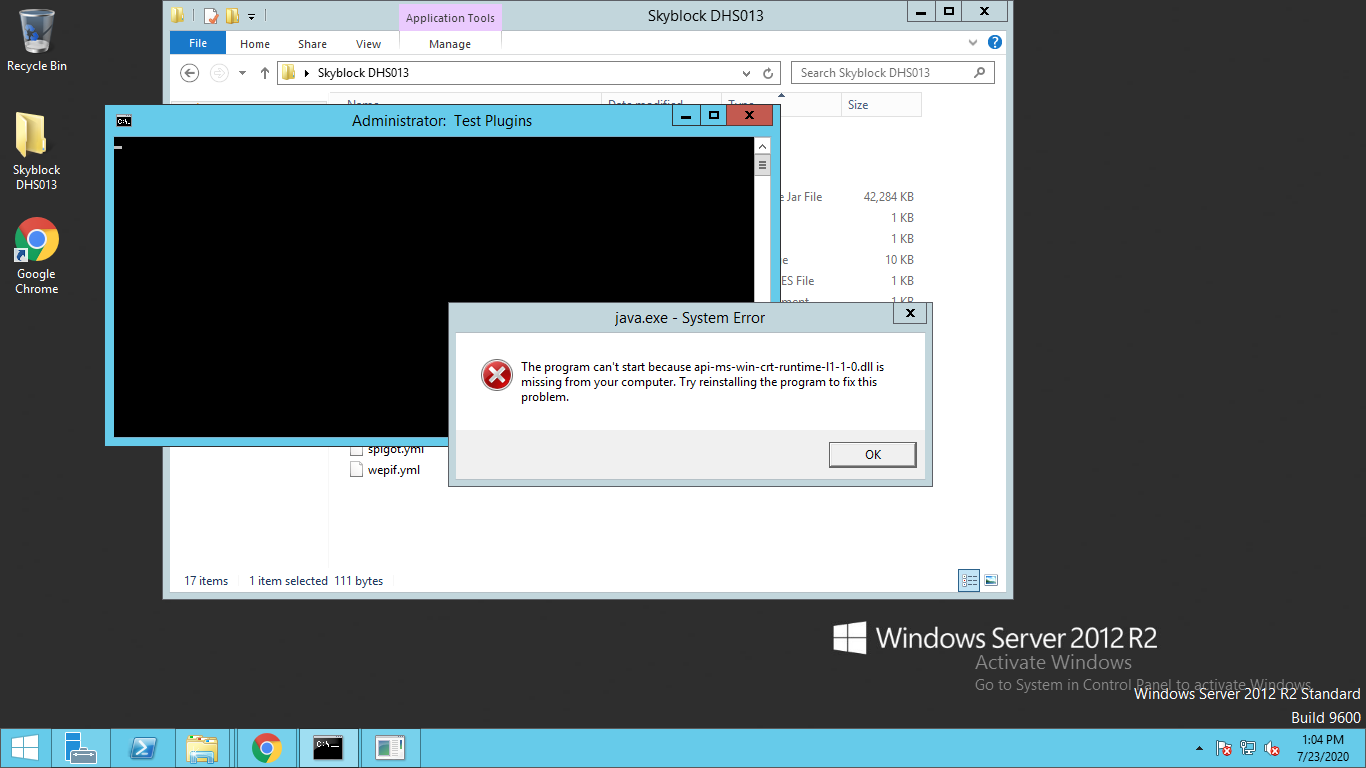Click the New Folder icon in Quick Access Toolbar
The image size is (1366, 768).
point(232,15)
